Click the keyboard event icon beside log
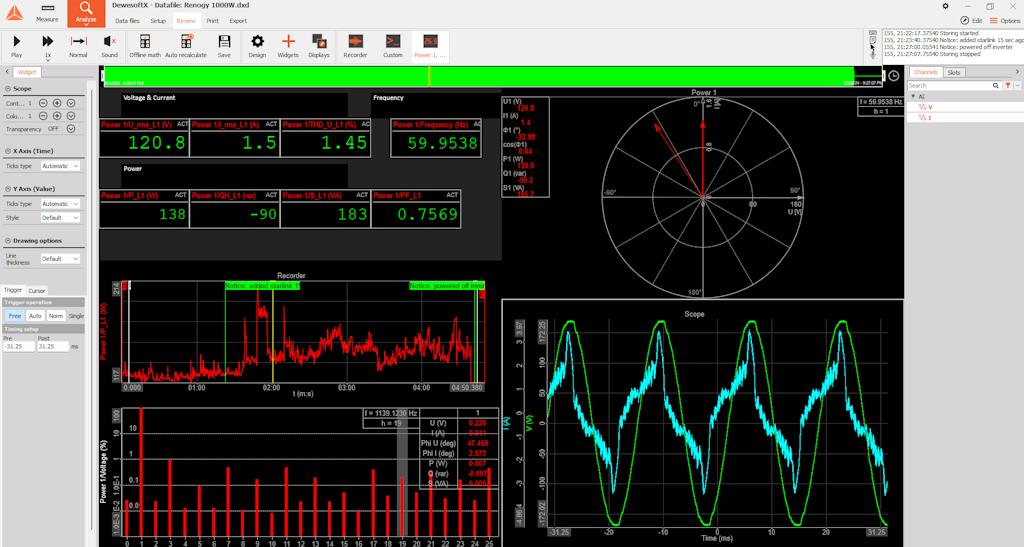This screenshot has height=547, width=1024. 873,33
